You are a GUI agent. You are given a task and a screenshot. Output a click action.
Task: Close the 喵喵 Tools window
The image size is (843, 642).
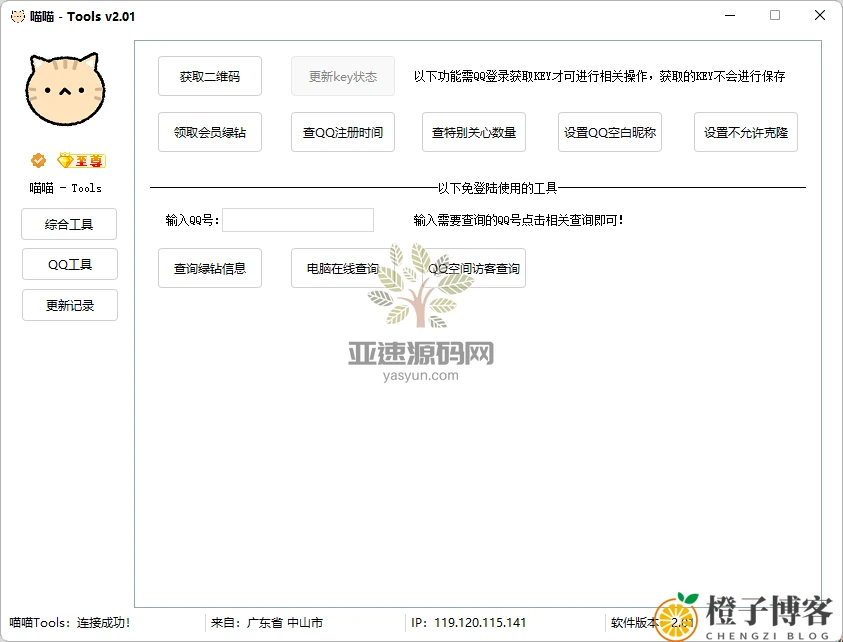(820, 16)
